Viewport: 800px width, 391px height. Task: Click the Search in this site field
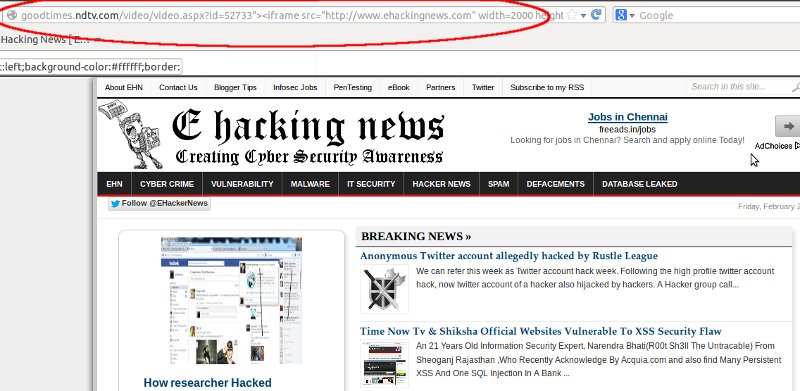coord(737,87)
